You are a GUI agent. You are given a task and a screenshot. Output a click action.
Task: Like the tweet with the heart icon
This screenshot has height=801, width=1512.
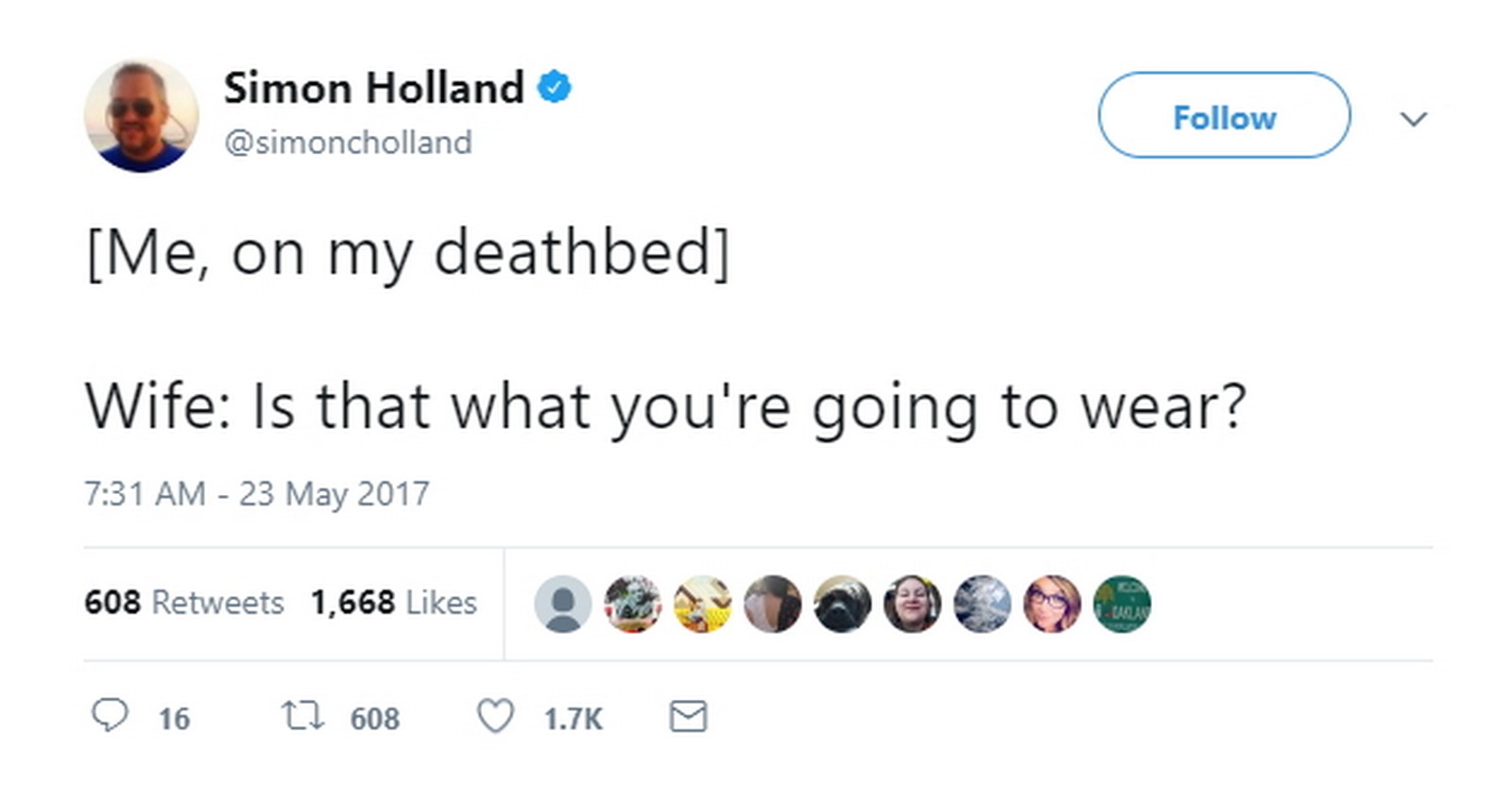[495, 716]
